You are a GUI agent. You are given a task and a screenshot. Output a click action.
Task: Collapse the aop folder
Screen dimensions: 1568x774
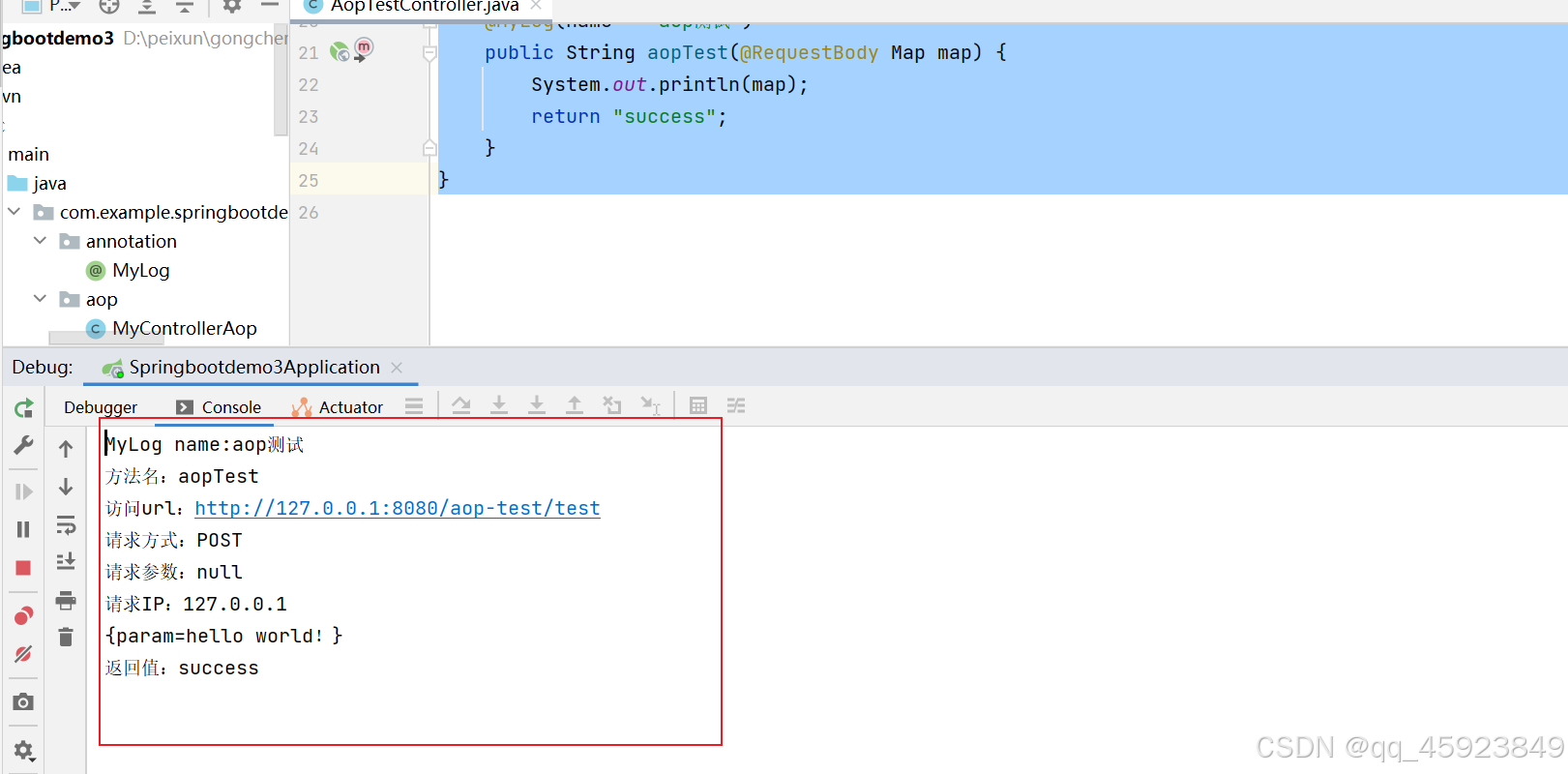40,299
